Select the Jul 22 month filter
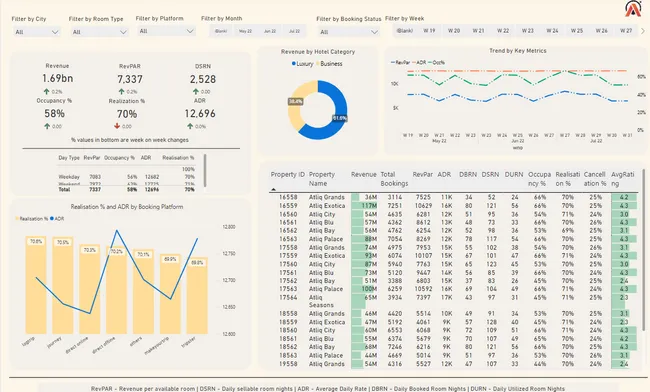 pos(294,31)
